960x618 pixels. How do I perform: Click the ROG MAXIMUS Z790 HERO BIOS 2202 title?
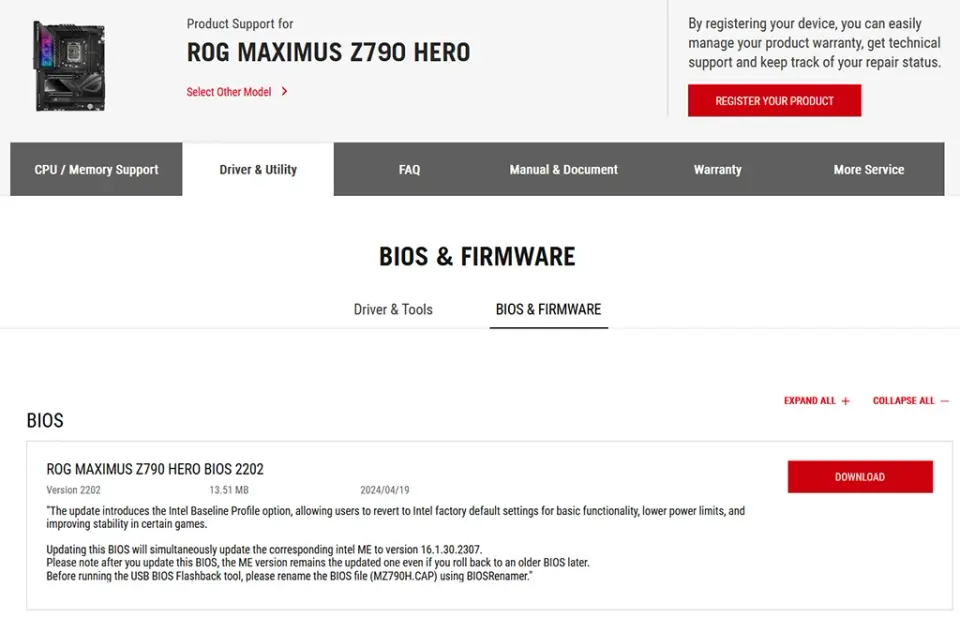pos(155,469)
